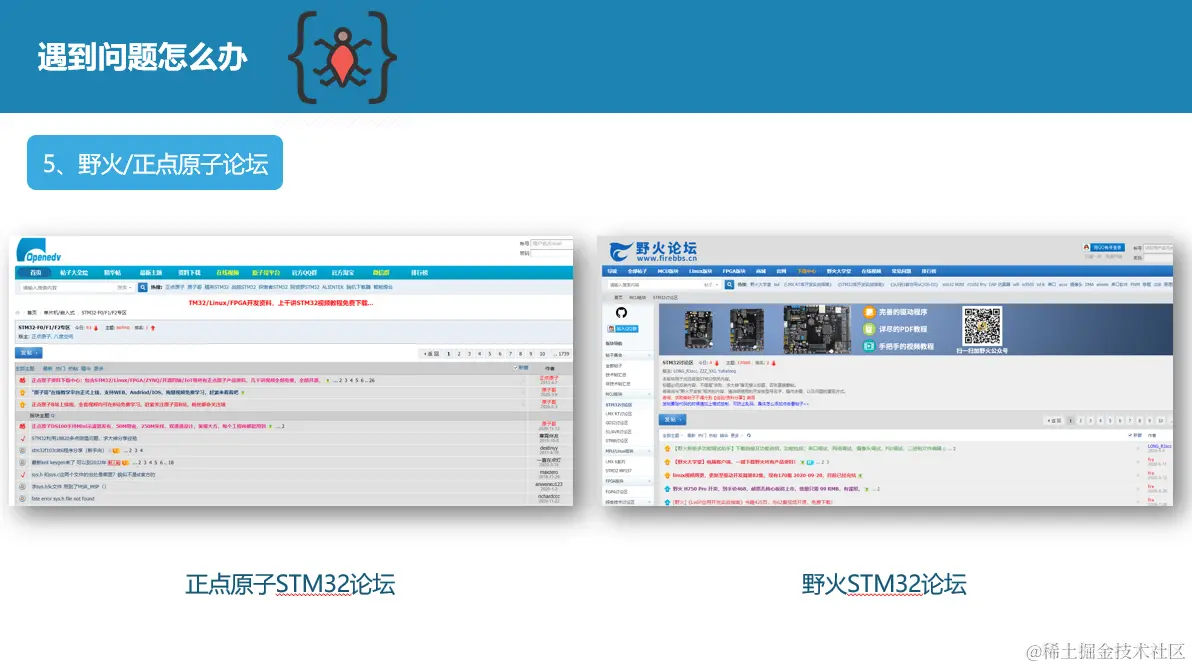This screenshot has width=1192, height=668.
Task: Click the 野火论坛 firebbs logo
Action: pyautogui.click(x=653, y=251)
